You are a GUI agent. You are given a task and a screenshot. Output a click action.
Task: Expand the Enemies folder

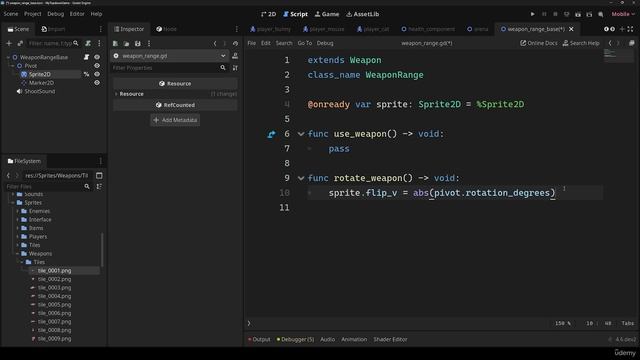pyautogui.click(x=18, y=211)
